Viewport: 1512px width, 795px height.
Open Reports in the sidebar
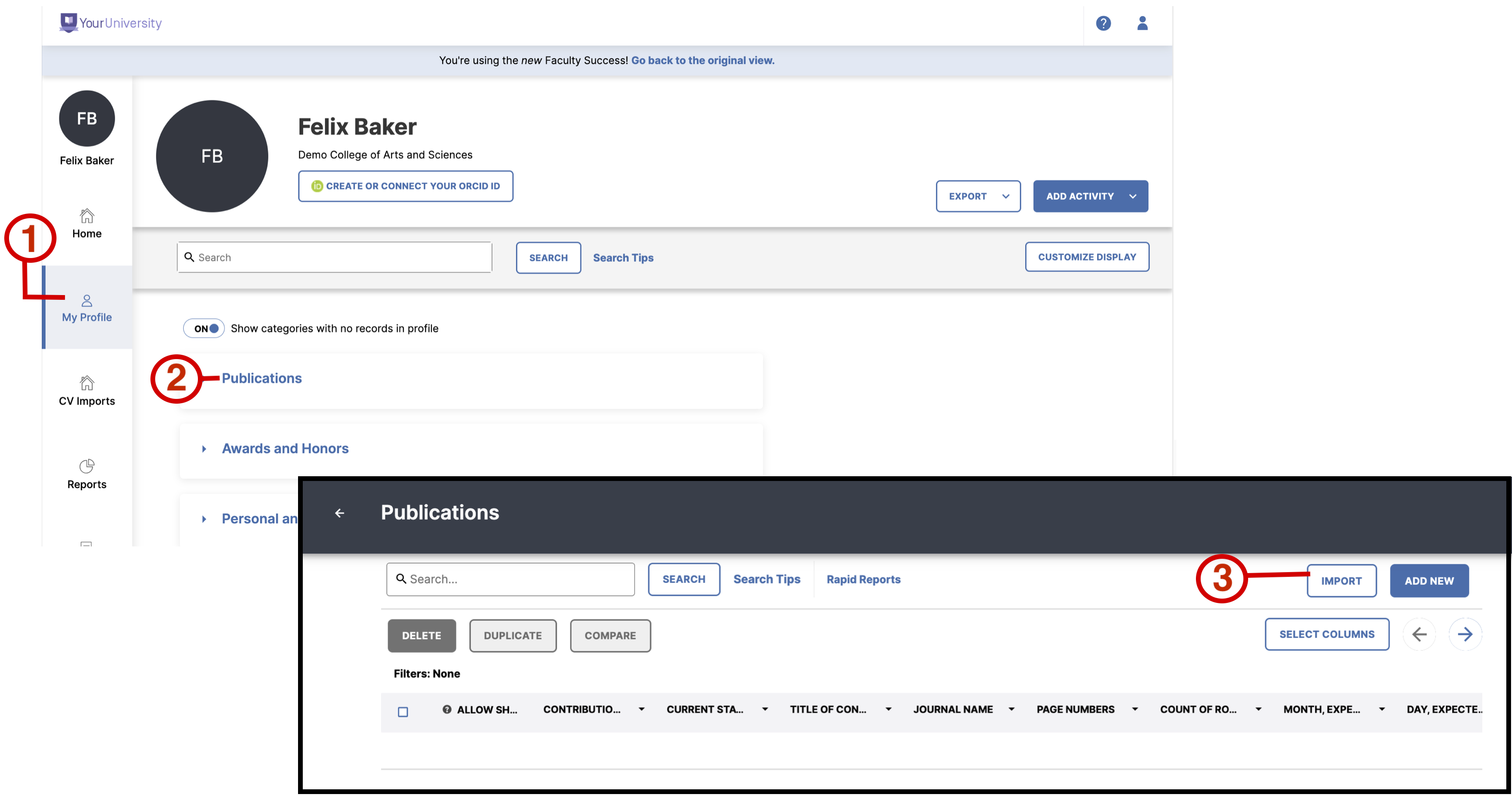(x=87, y=475)
